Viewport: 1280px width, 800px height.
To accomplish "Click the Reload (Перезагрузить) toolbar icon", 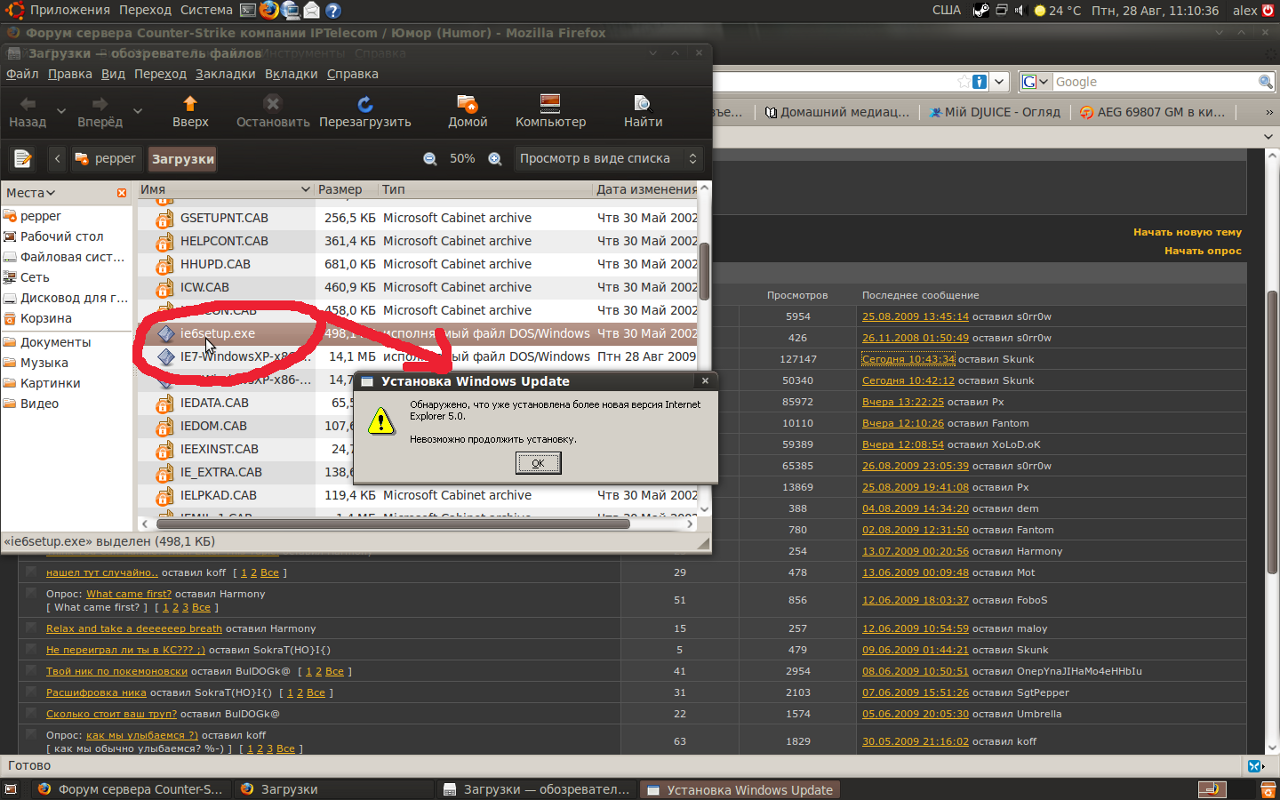I will (365, 103).
